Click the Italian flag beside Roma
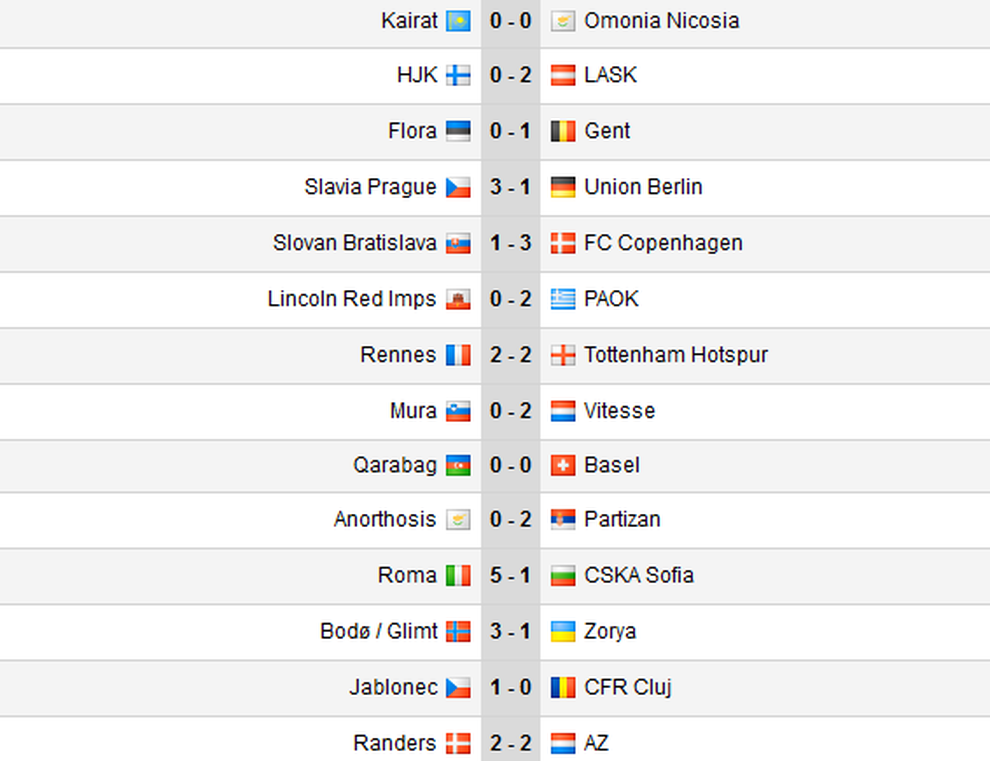This screenshot has width=990, height=761. pyautogui.click(x=458, y=576)
